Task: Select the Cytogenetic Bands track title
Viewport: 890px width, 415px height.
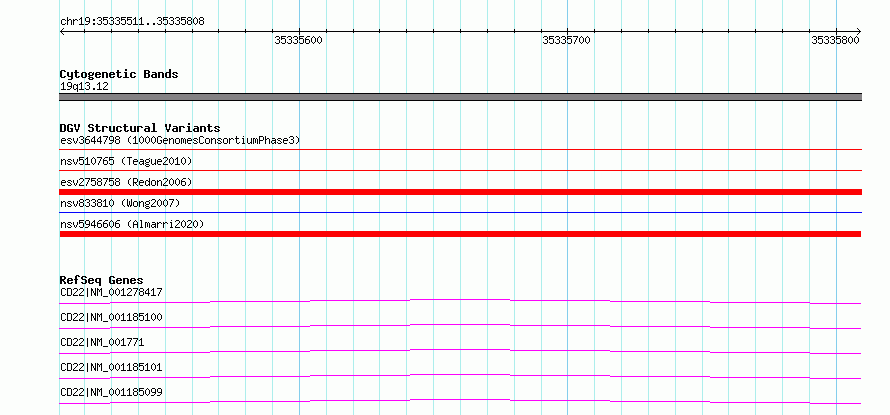Action: (x=119, y=74)
